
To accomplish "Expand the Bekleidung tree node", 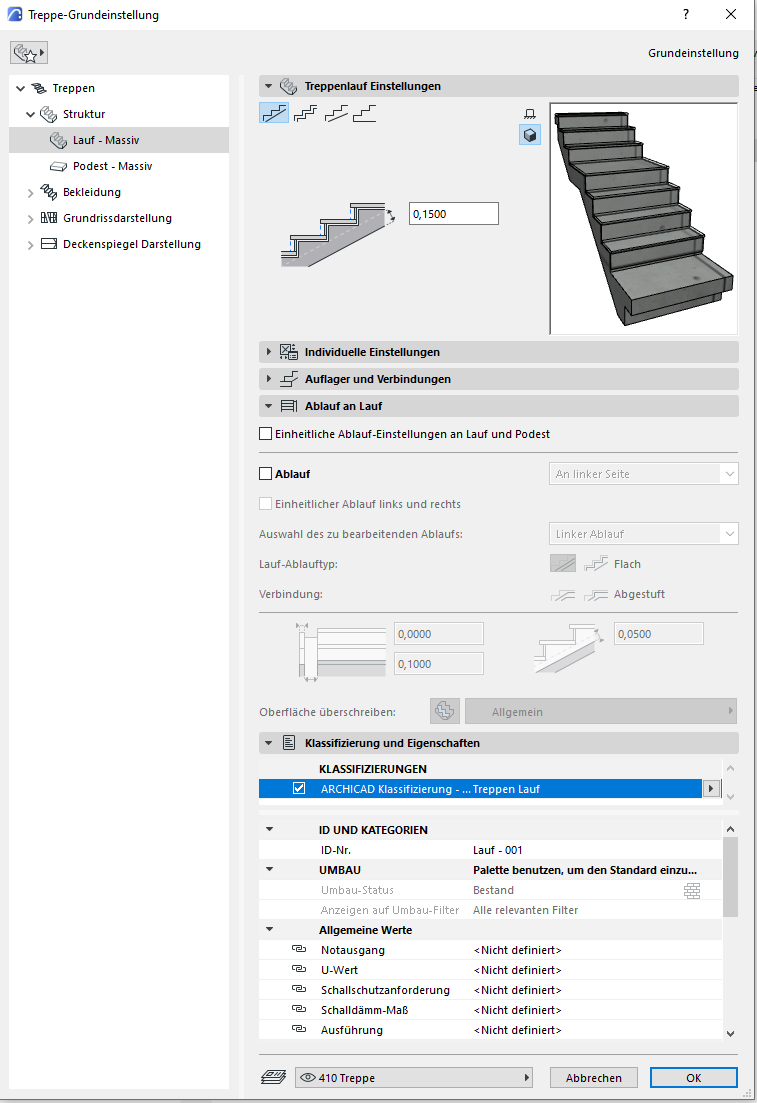I will 31,192.
